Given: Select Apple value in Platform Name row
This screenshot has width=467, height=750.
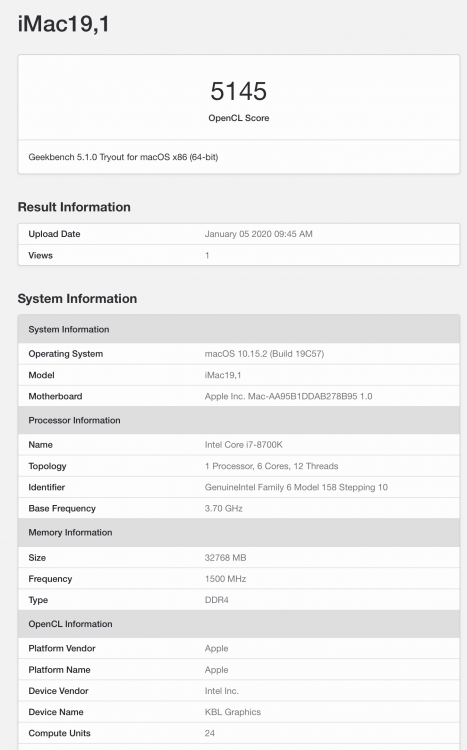Looking at the screenshot, I should (x=216, y=670).
